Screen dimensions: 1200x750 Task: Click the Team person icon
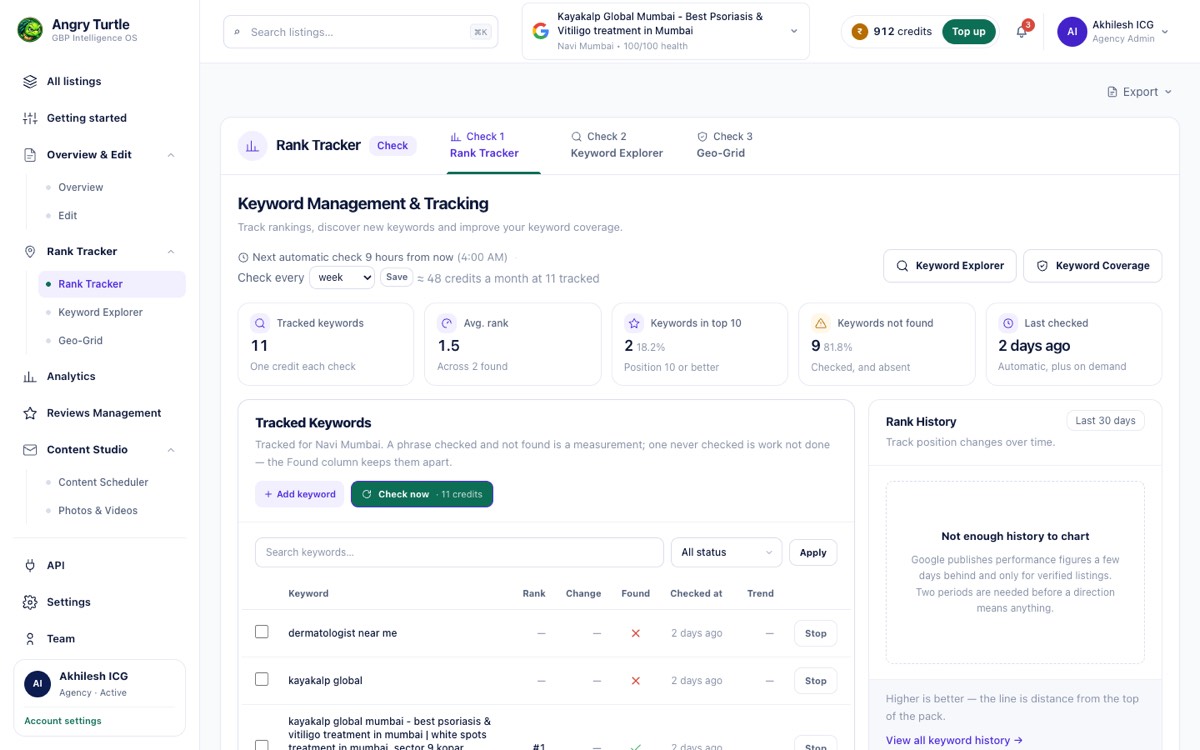click(x=30, y=639)
